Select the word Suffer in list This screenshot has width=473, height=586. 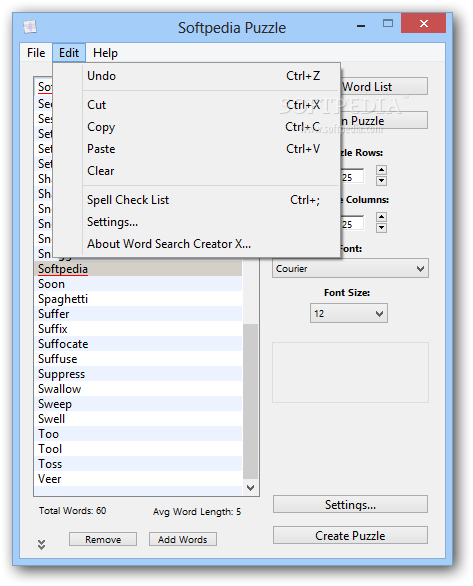tap(138, 314)
